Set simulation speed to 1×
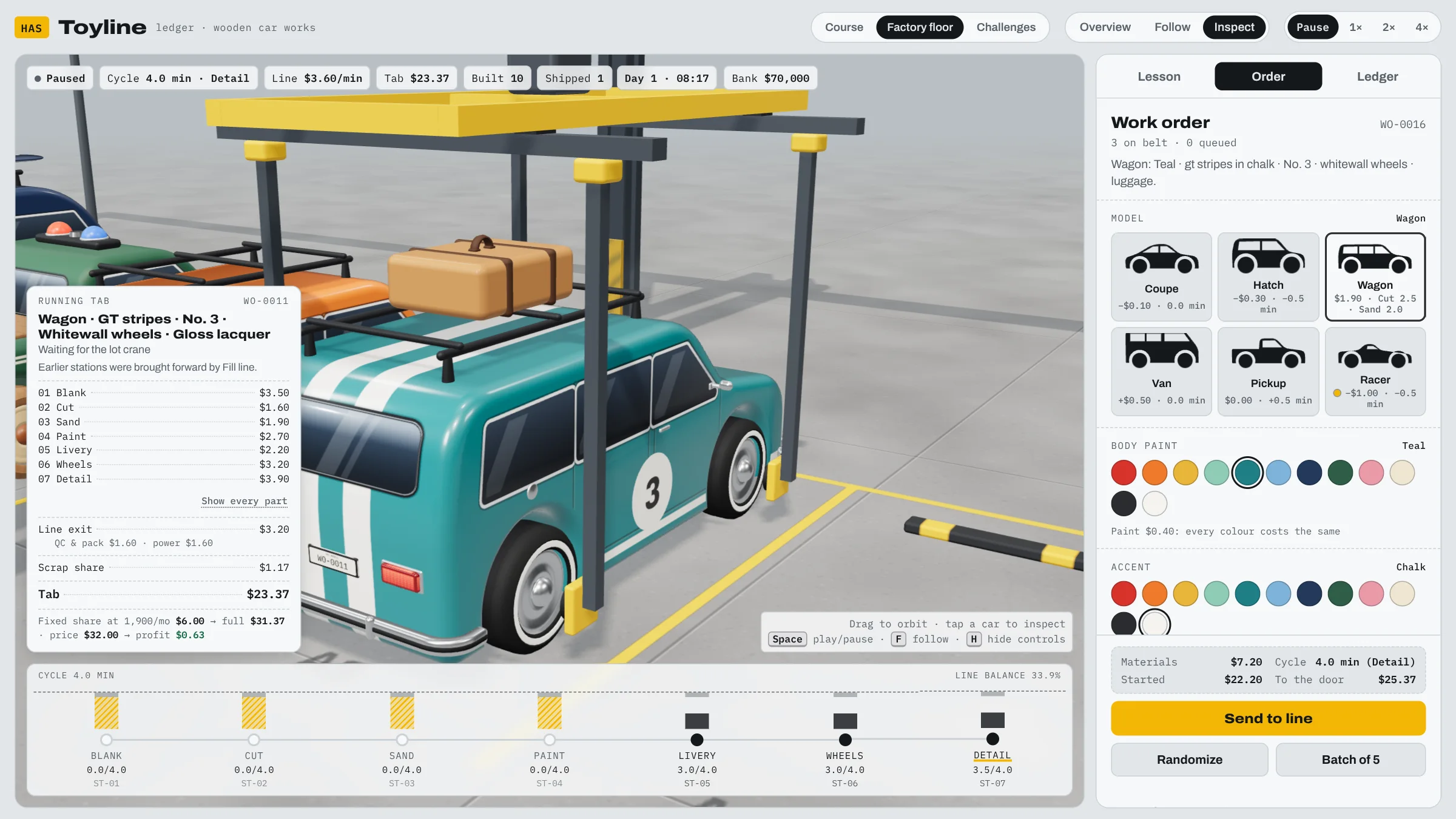 1355,27
